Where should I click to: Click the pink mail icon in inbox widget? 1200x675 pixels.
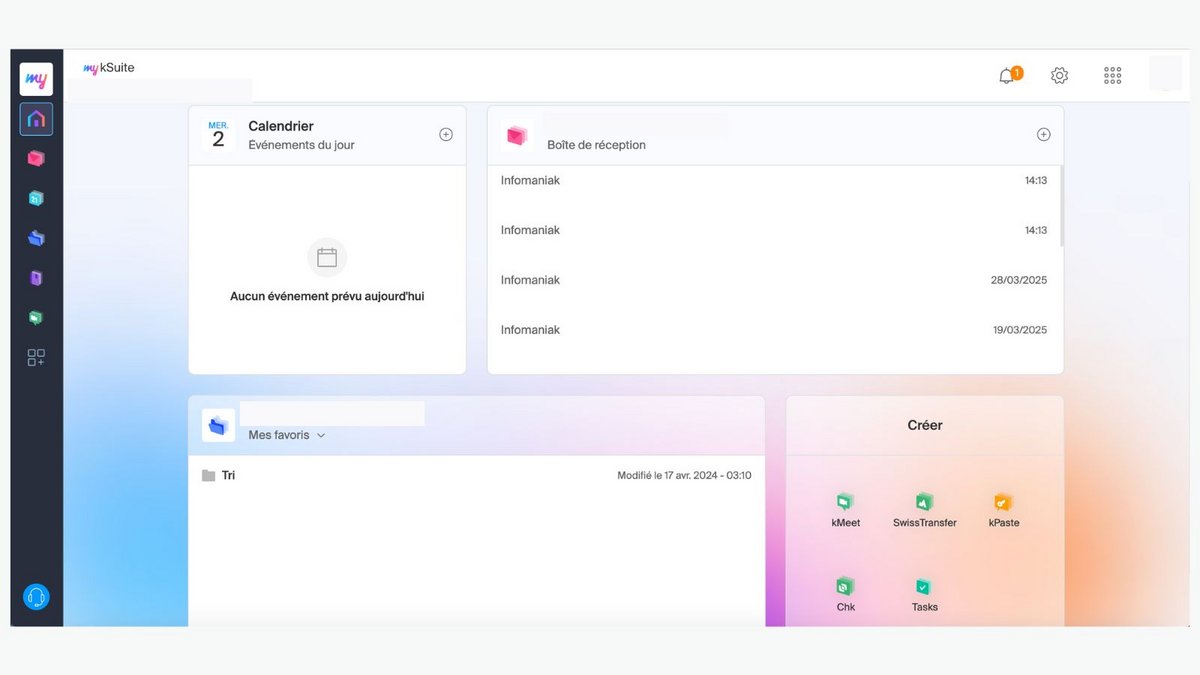pyautogui.click(x=516, y=135)
